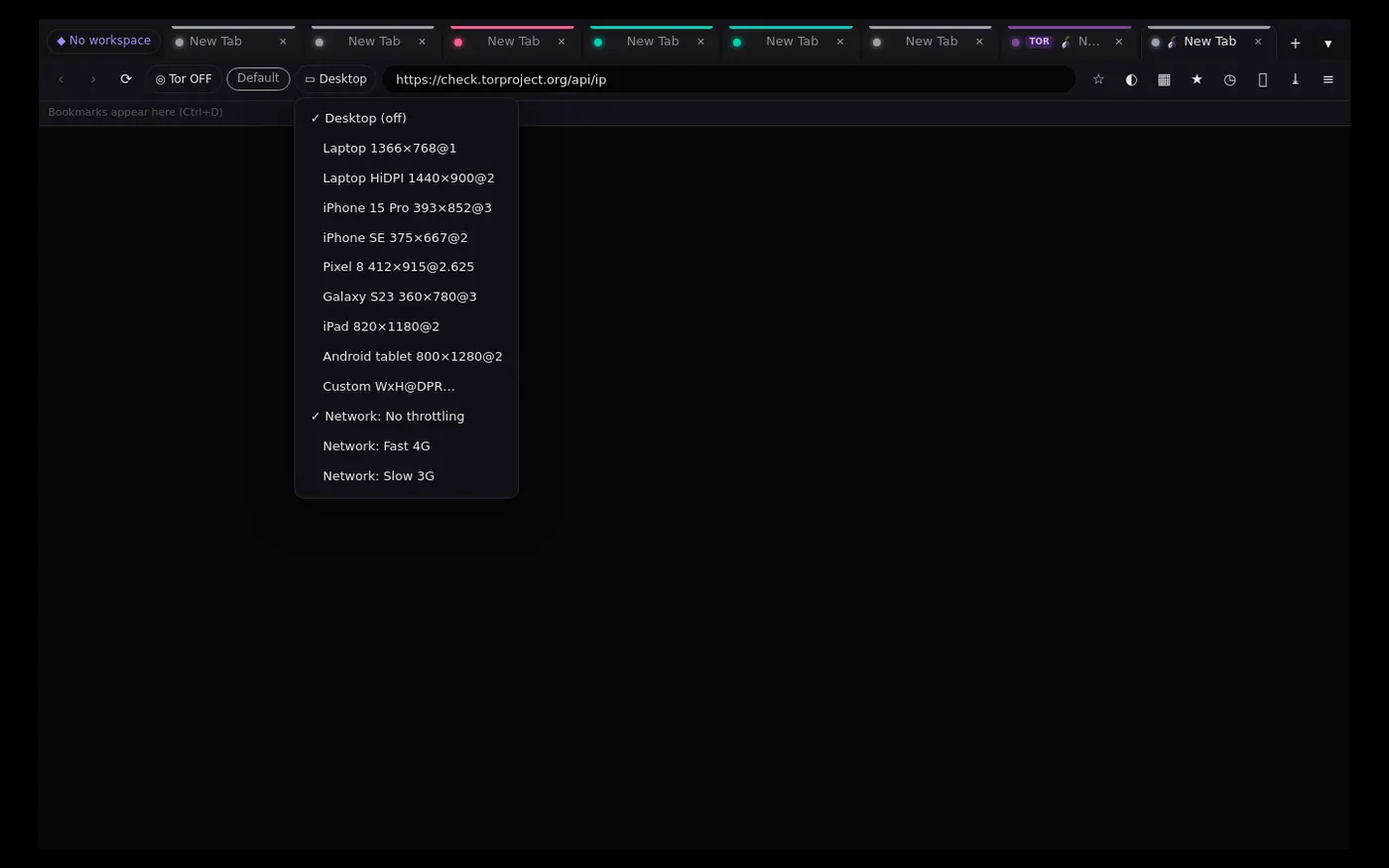
Task: Click the forward navigation arrow
Action: point(93,79)
